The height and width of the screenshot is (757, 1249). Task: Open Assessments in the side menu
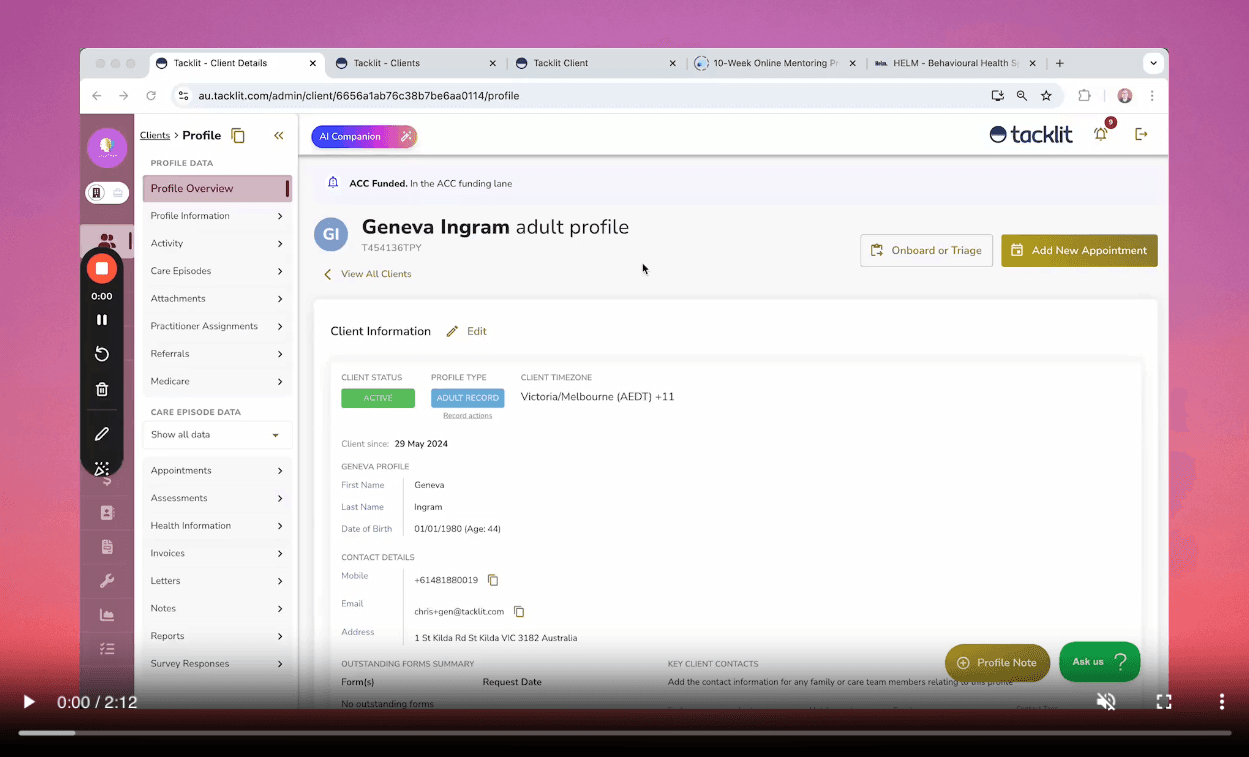tap(217, 498)
